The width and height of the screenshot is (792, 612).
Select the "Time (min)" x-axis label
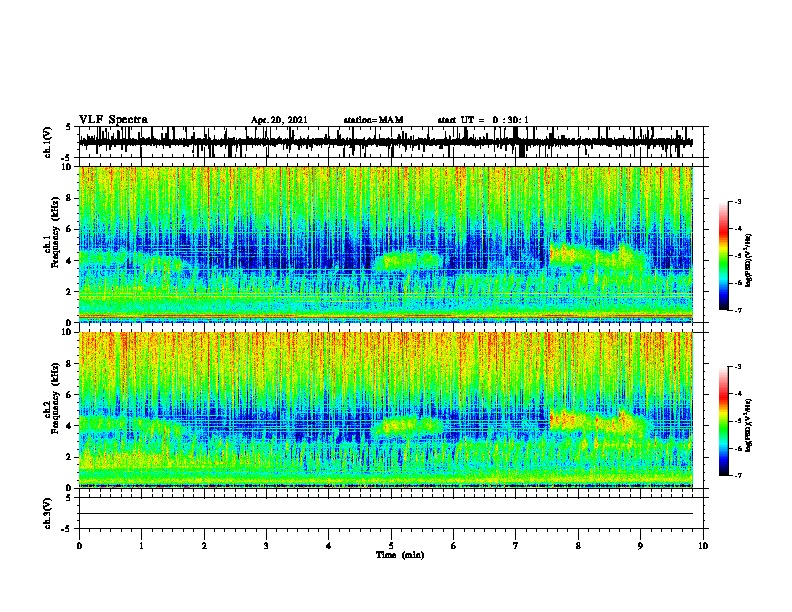pos(400,554)
